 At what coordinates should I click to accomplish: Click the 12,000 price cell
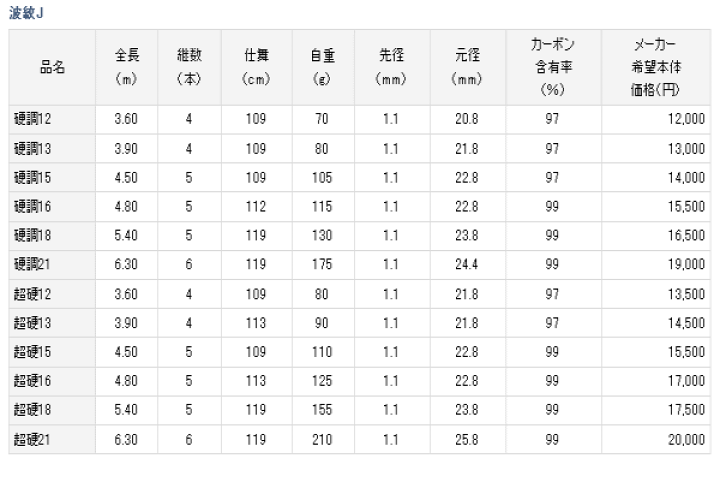656,119
